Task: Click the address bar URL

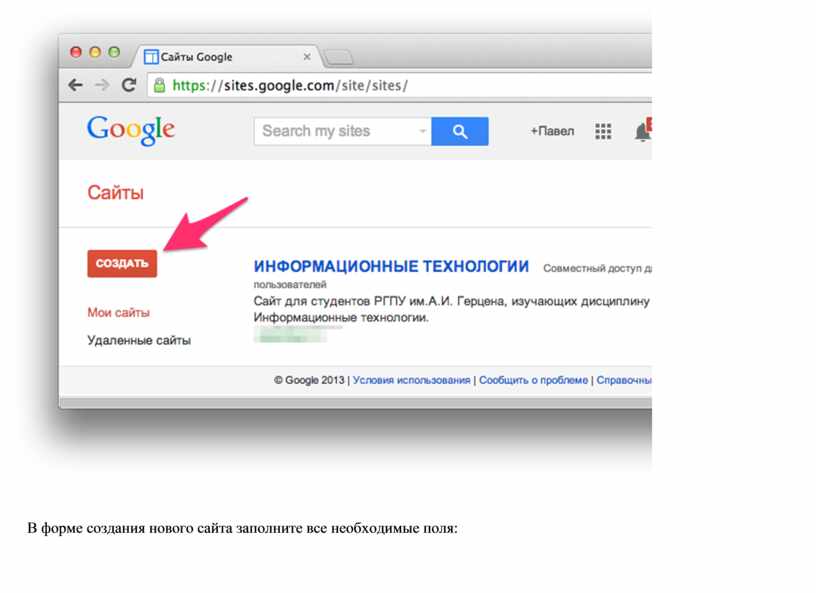Action: point(290,85)
